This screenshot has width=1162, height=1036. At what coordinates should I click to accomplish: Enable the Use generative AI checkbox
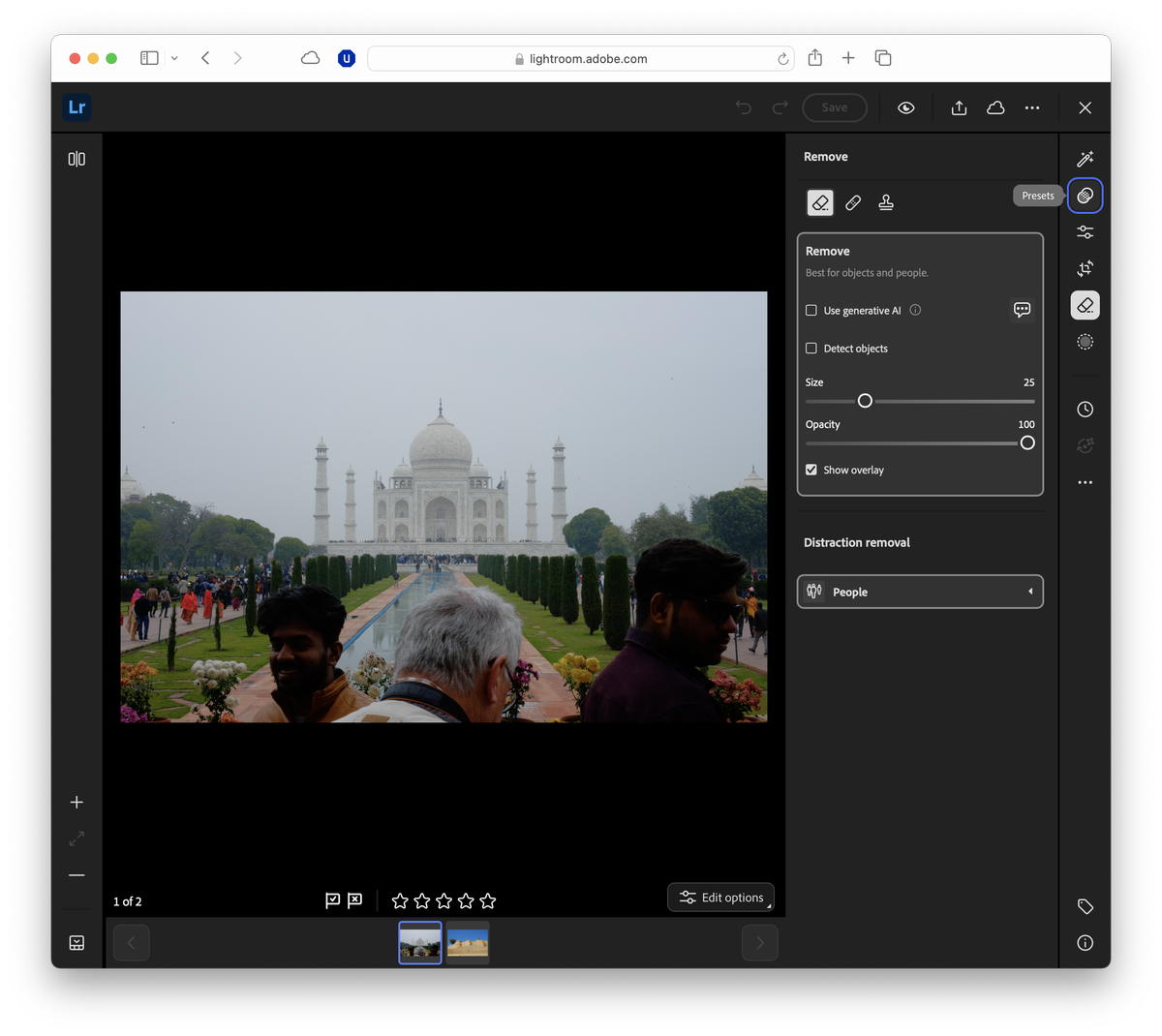pyautogui.click(x=810, y=310)
